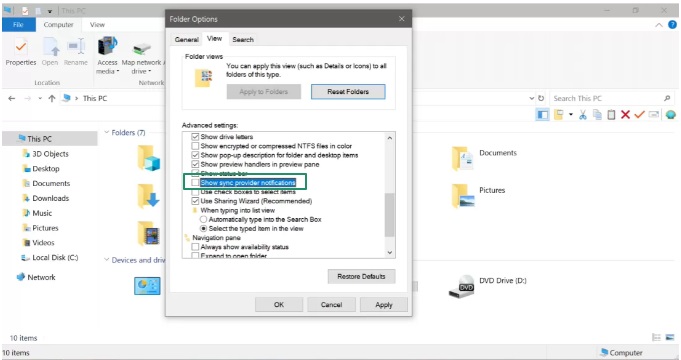Open the Access media dropdown arrow
The width and height of the screenshot is (681, 360).
click(x=118, y=72)
